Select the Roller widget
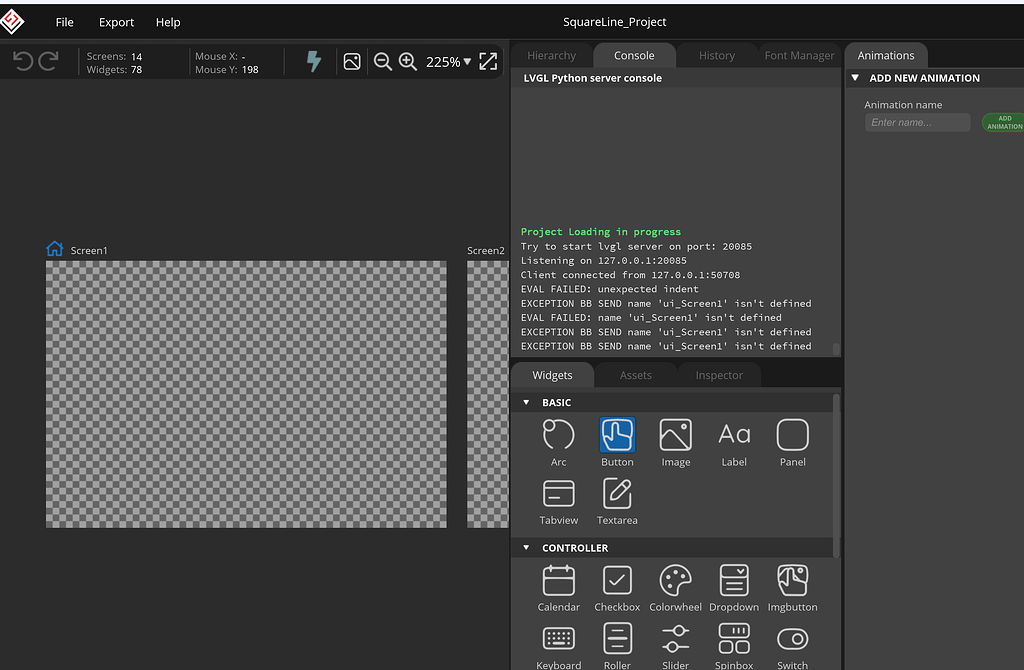 click(x=617, y=646)
